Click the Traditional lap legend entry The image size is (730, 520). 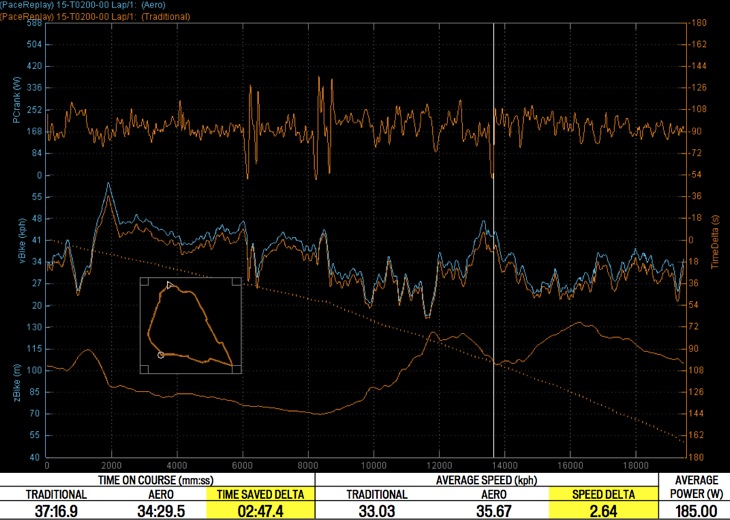(95, 16)
